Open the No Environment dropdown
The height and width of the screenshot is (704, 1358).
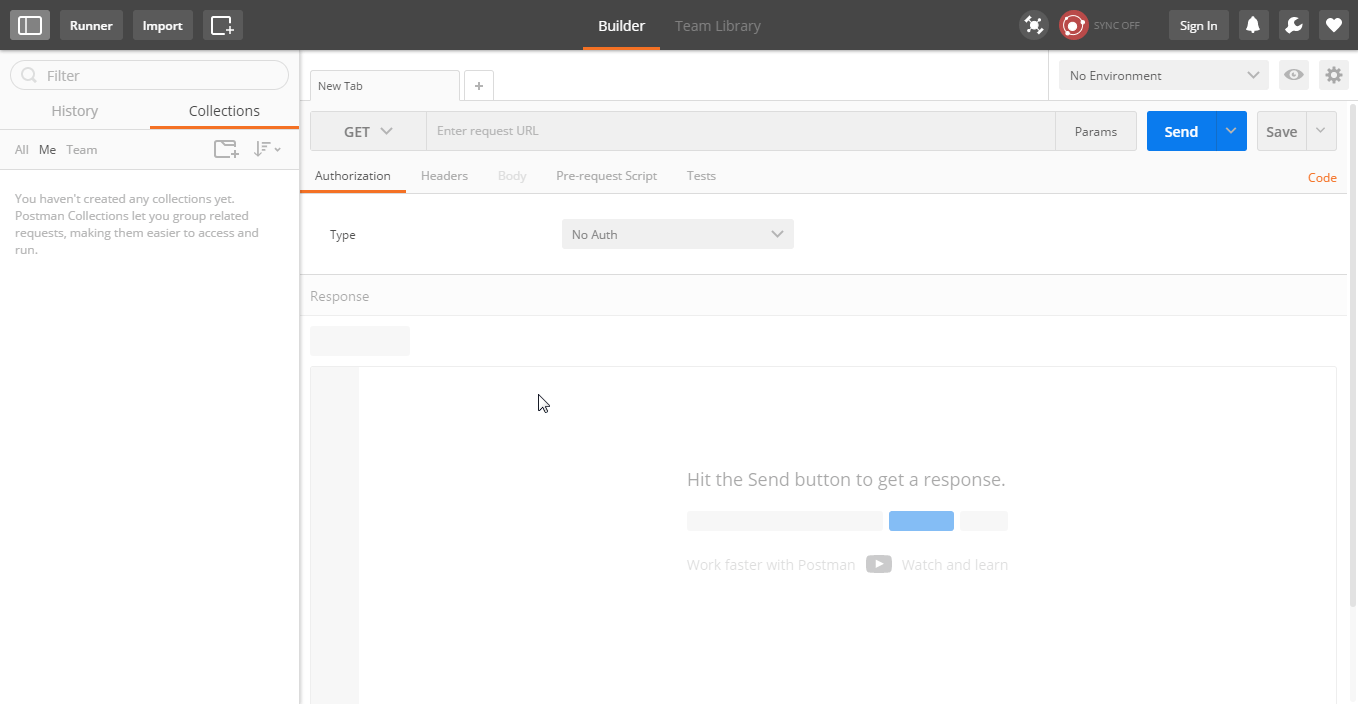click(1163, 75)
